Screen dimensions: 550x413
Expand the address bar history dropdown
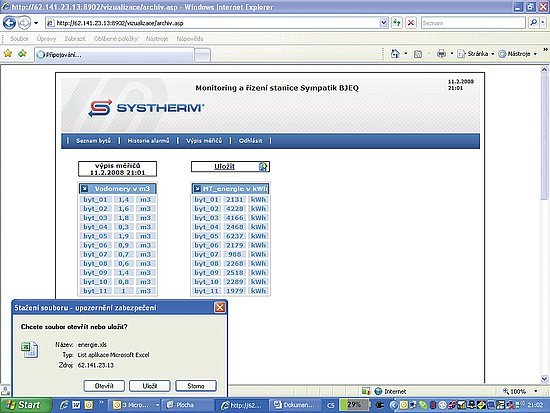pyautogui.click(x=384, y=23)
